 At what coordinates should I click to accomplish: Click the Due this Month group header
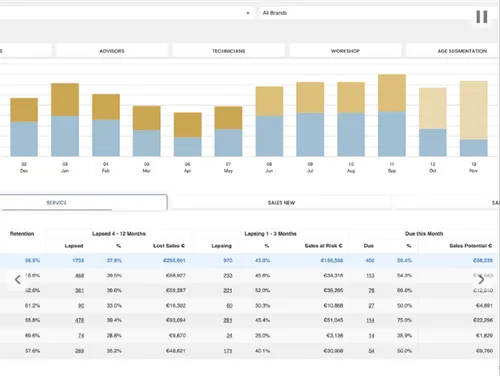(424, 234)
